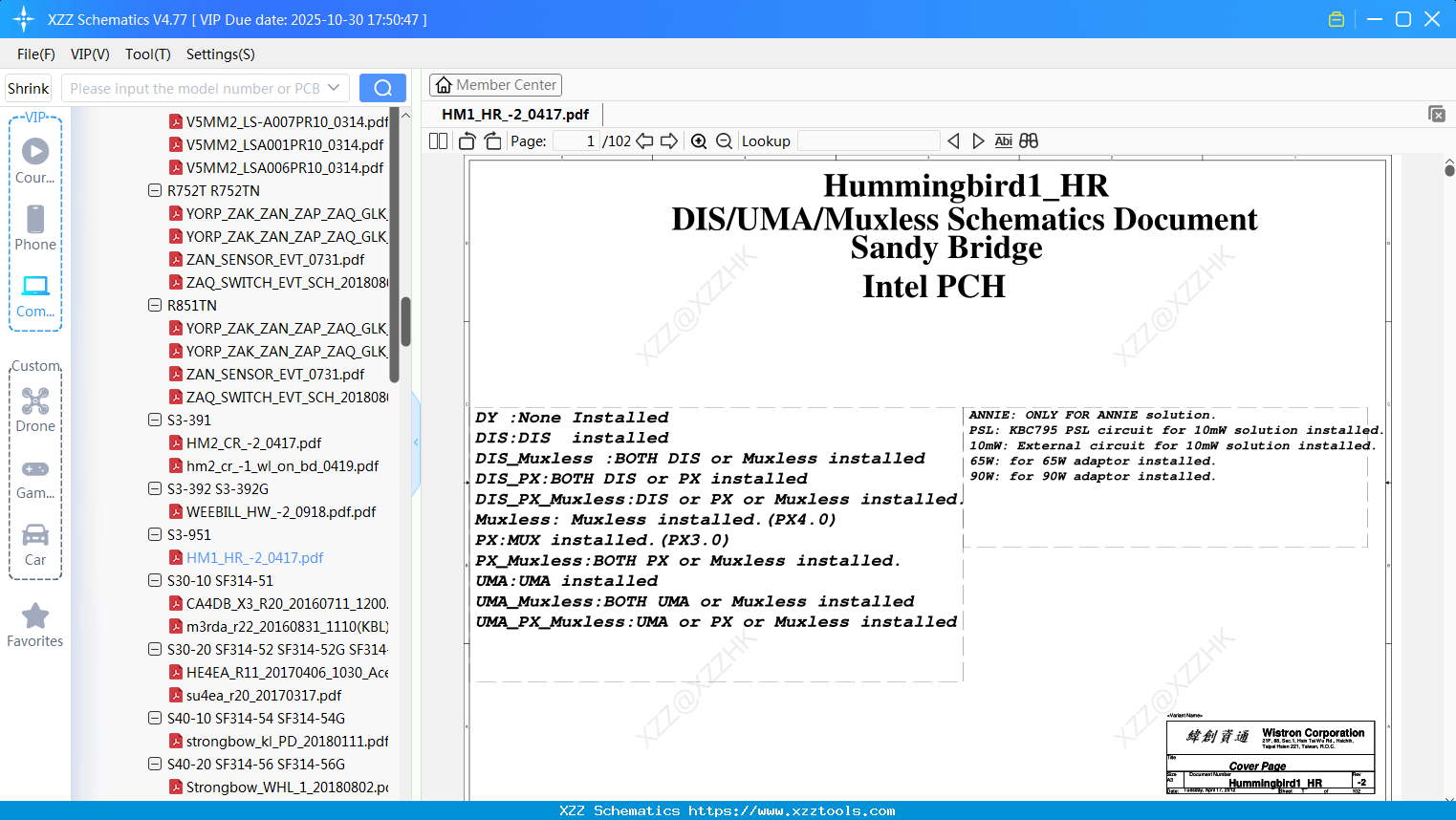Click the home icon on Member Center

(444, 85)
